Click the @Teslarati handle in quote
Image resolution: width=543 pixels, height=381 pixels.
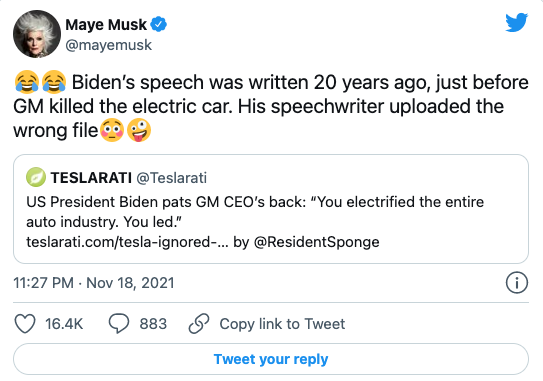pyautogui.click(x=171, y=178)
